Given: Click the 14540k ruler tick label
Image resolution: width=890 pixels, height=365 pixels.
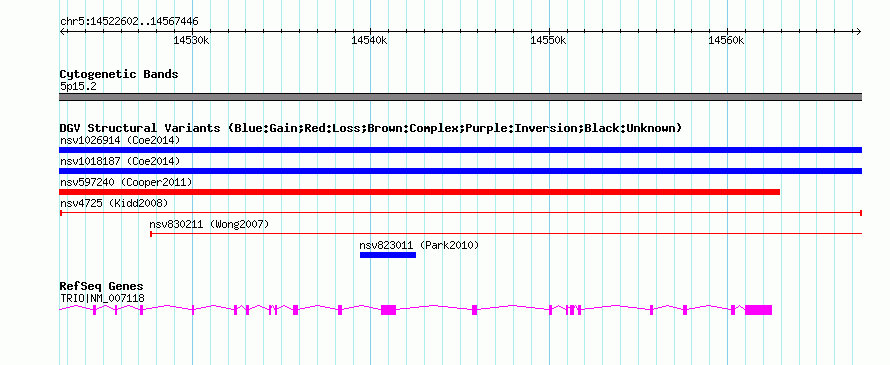Looking at the screenshot, I should 370,40.
